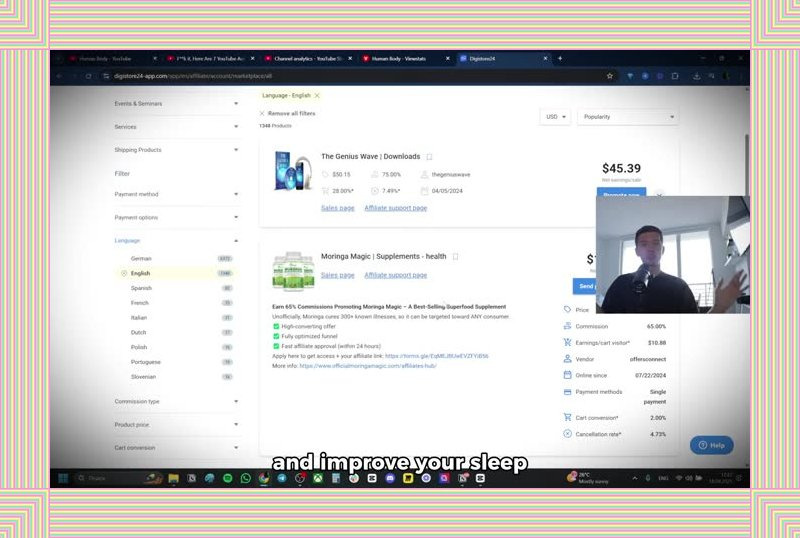The image size is (800, 538).
Task: Expand the Product price filter
Action: click(176, 425)
